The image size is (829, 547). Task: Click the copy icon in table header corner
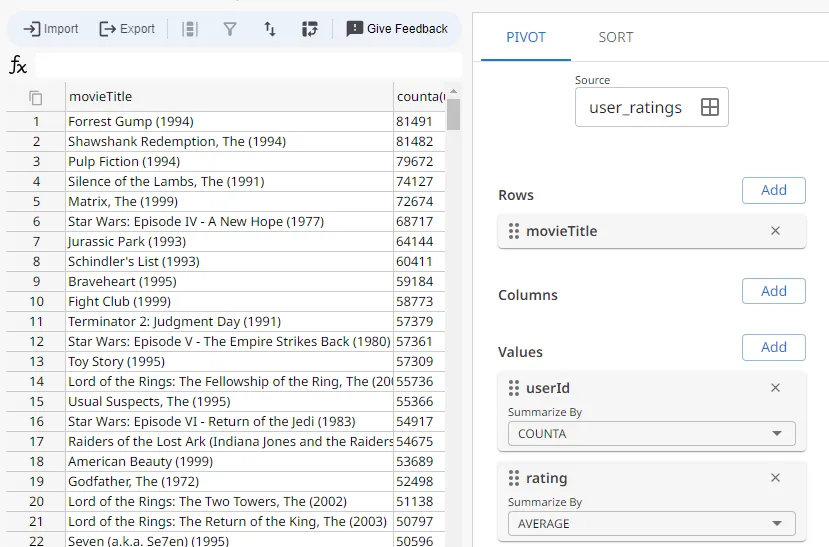click(x=36, y=97)
